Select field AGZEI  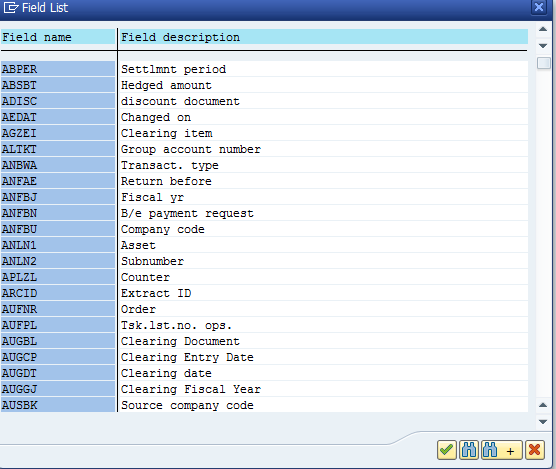pos(58,133)
